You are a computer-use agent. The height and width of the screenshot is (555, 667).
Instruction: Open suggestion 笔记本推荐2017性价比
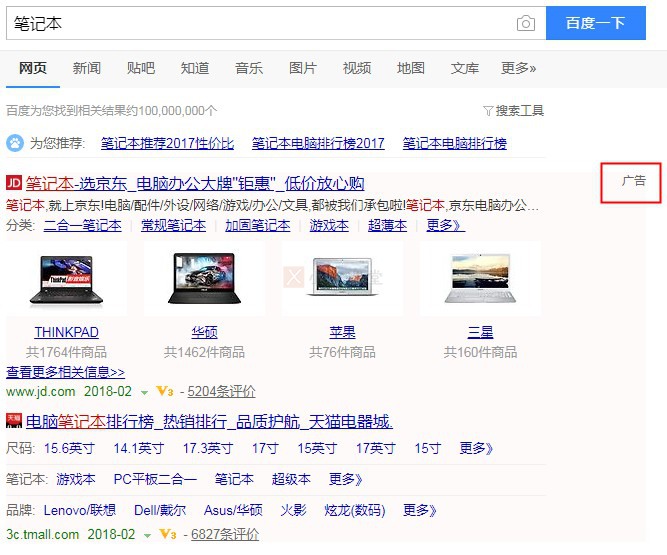tap(167, 143)
